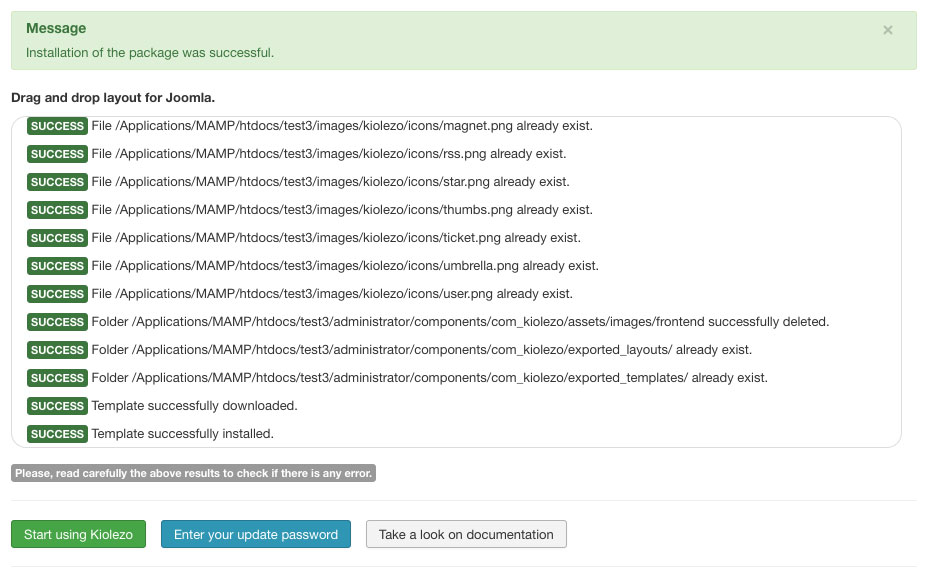Click the Start using Kiolezo button
The image size is (926, 580).
tap(79, 534)
